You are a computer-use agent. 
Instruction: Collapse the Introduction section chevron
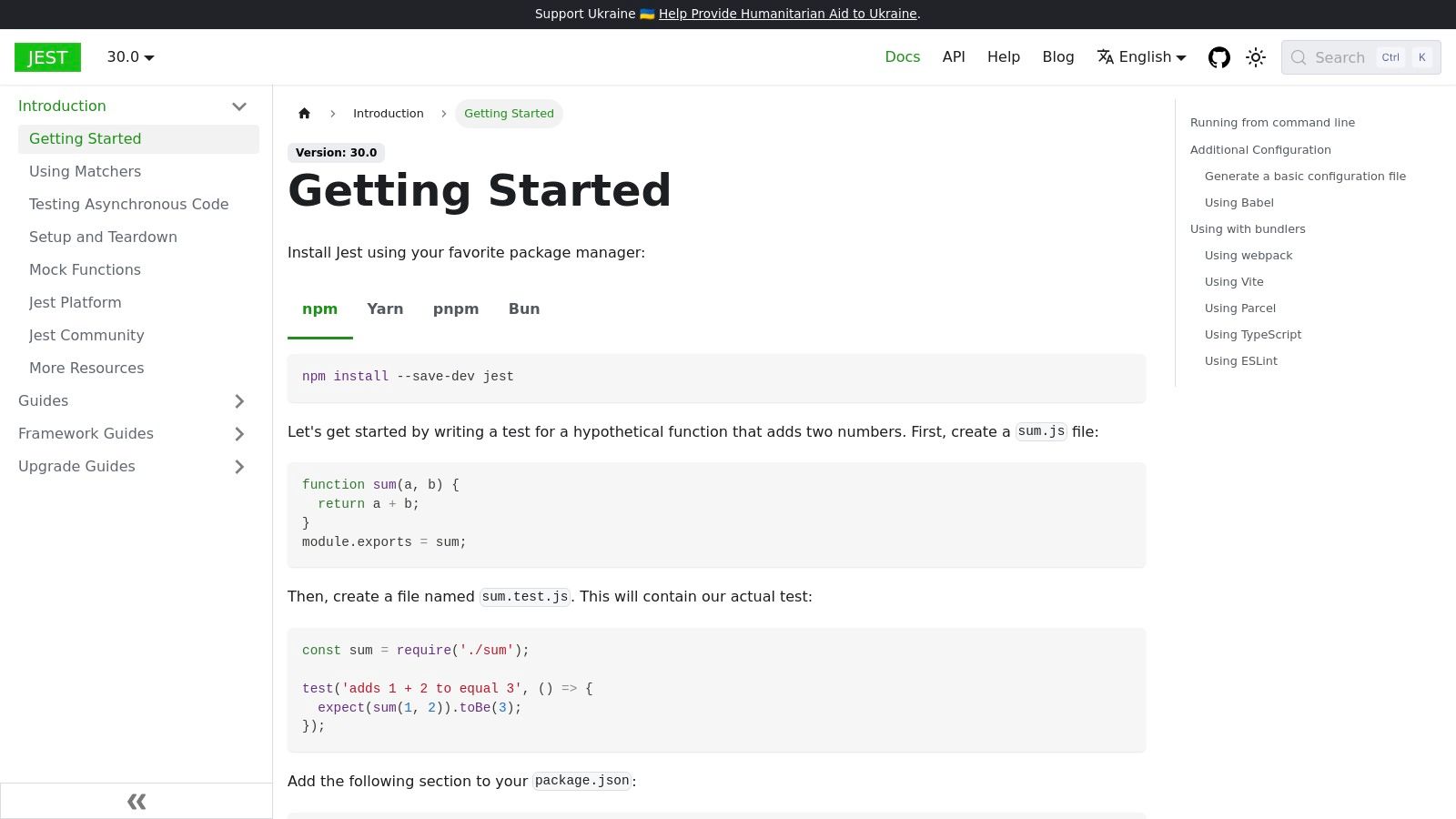(x=239, y=106)
